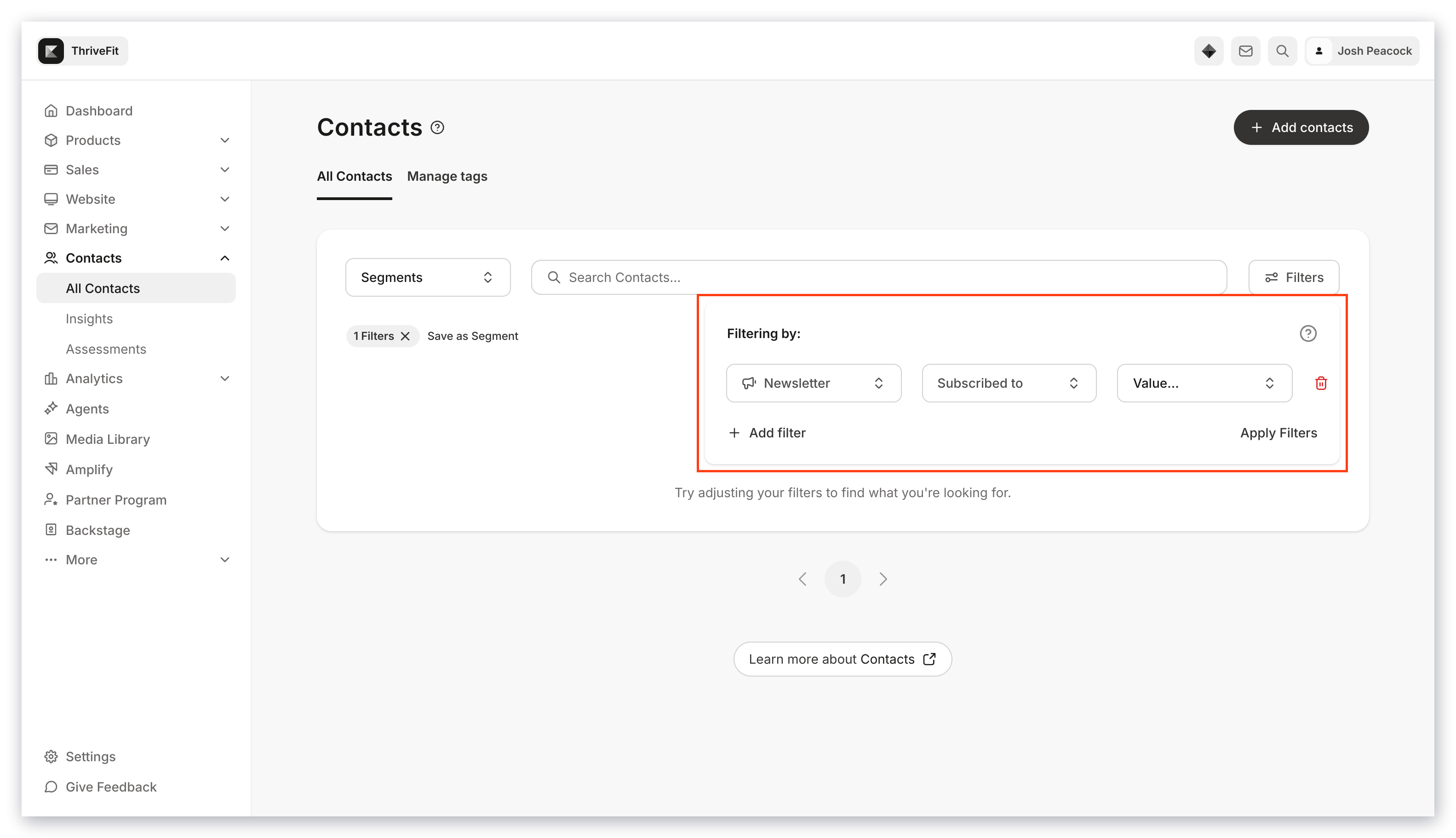Image resolution: width=1456 pixels, height=838 pixels.
Task: Click the ThriveFit logo icon
Action: pyautogui.click(x=51, y=51)
